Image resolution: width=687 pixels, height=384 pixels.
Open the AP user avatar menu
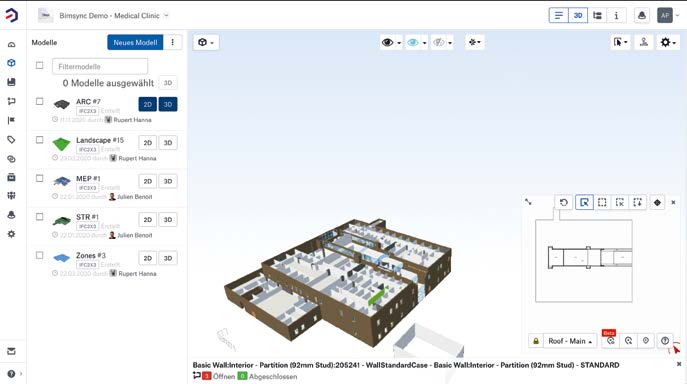pos(665,15)
